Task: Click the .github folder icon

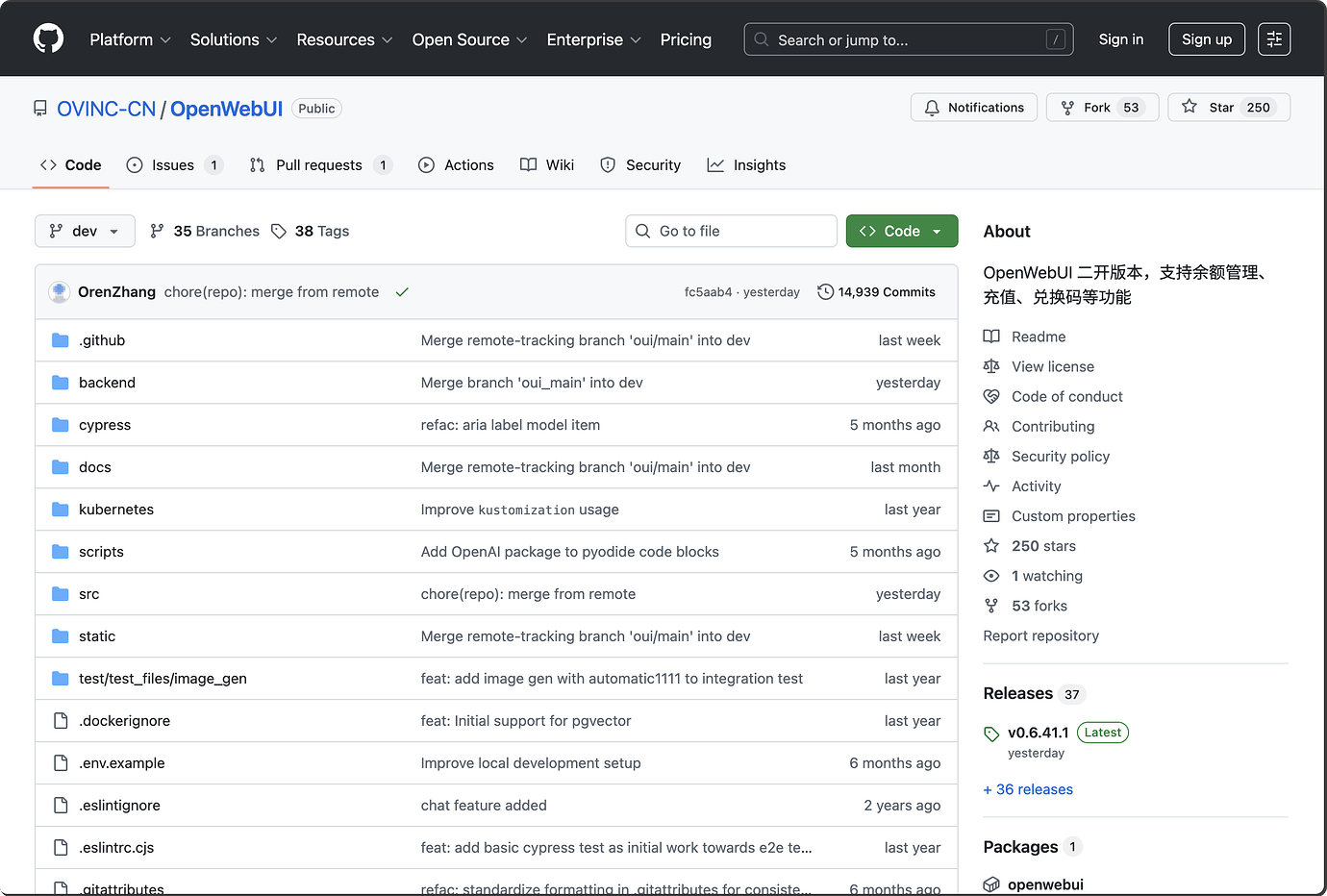Action: (61, 340)
